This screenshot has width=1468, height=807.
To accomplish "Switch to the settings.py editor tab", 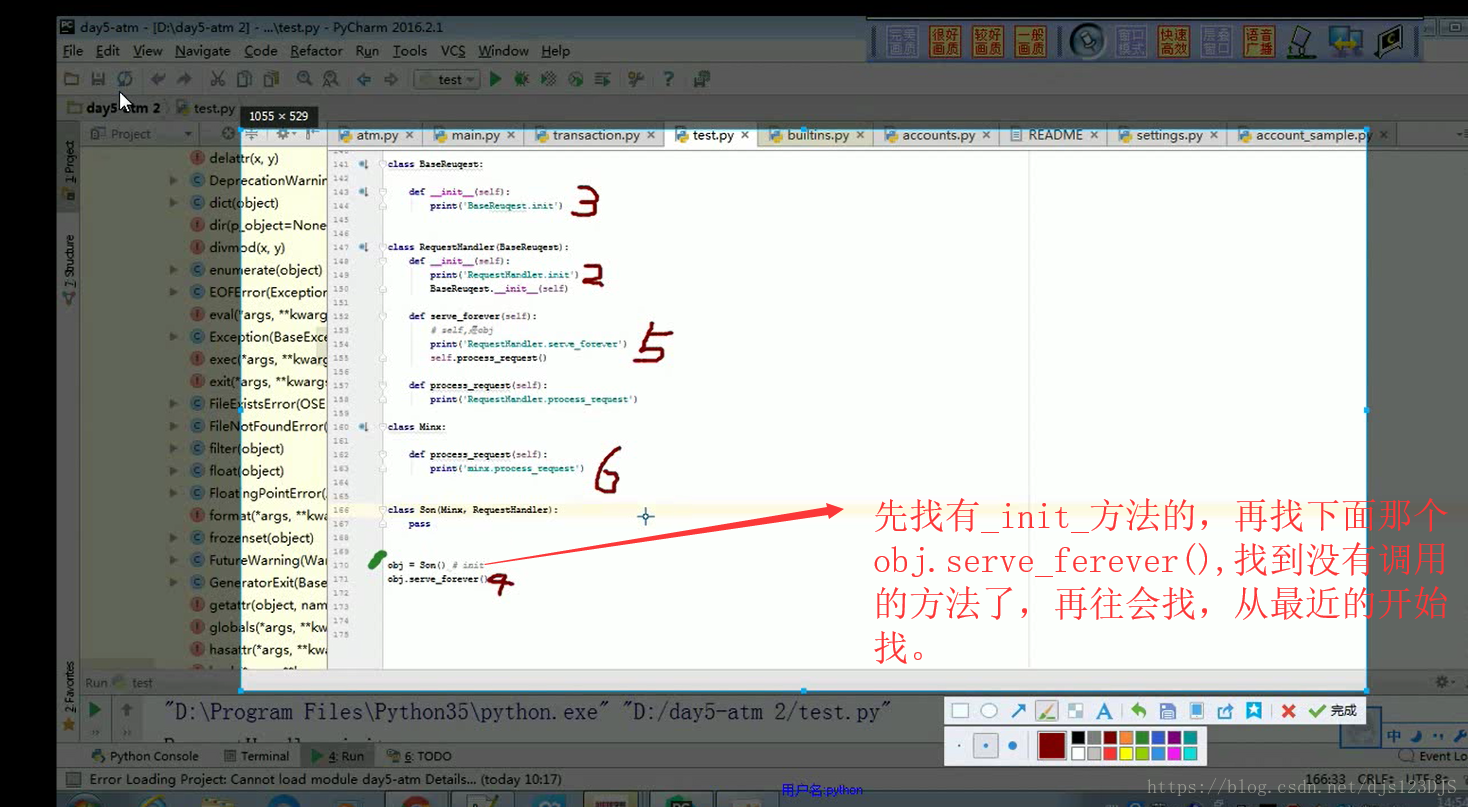I will point(1169,135).
